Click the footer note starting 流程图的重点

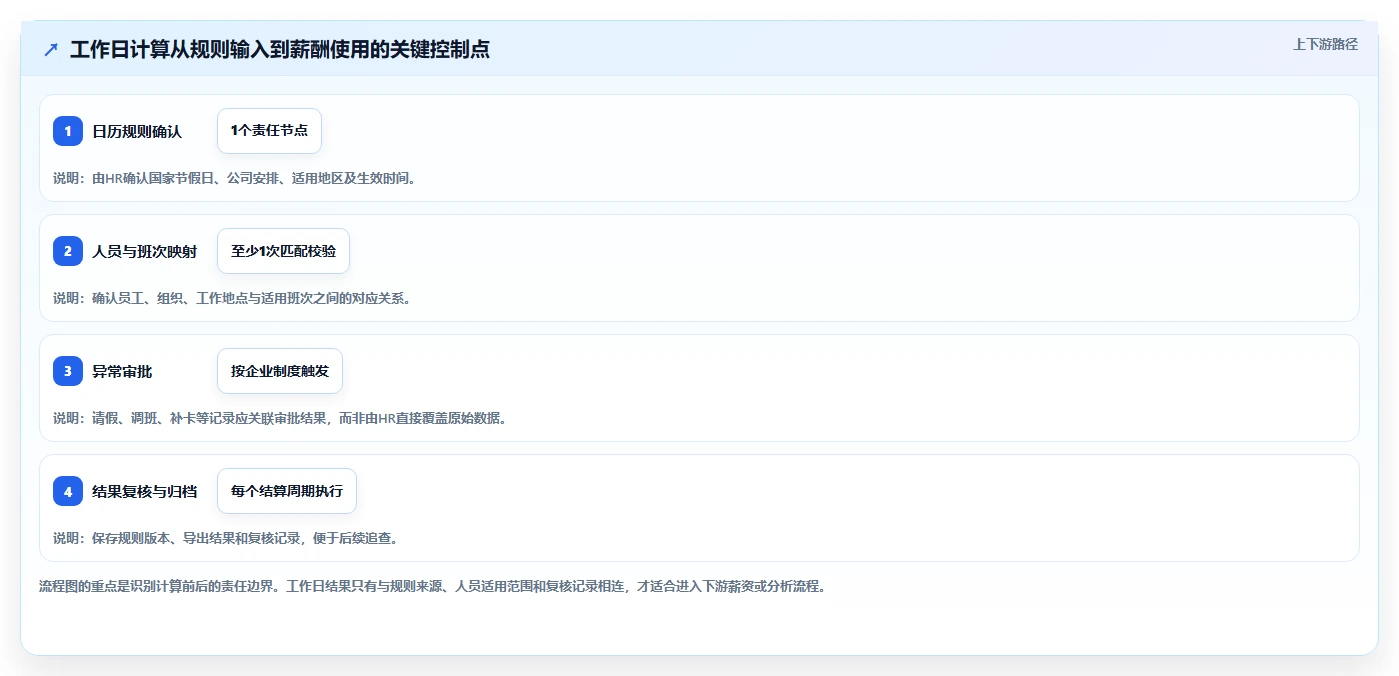click(x=432, y=586)
